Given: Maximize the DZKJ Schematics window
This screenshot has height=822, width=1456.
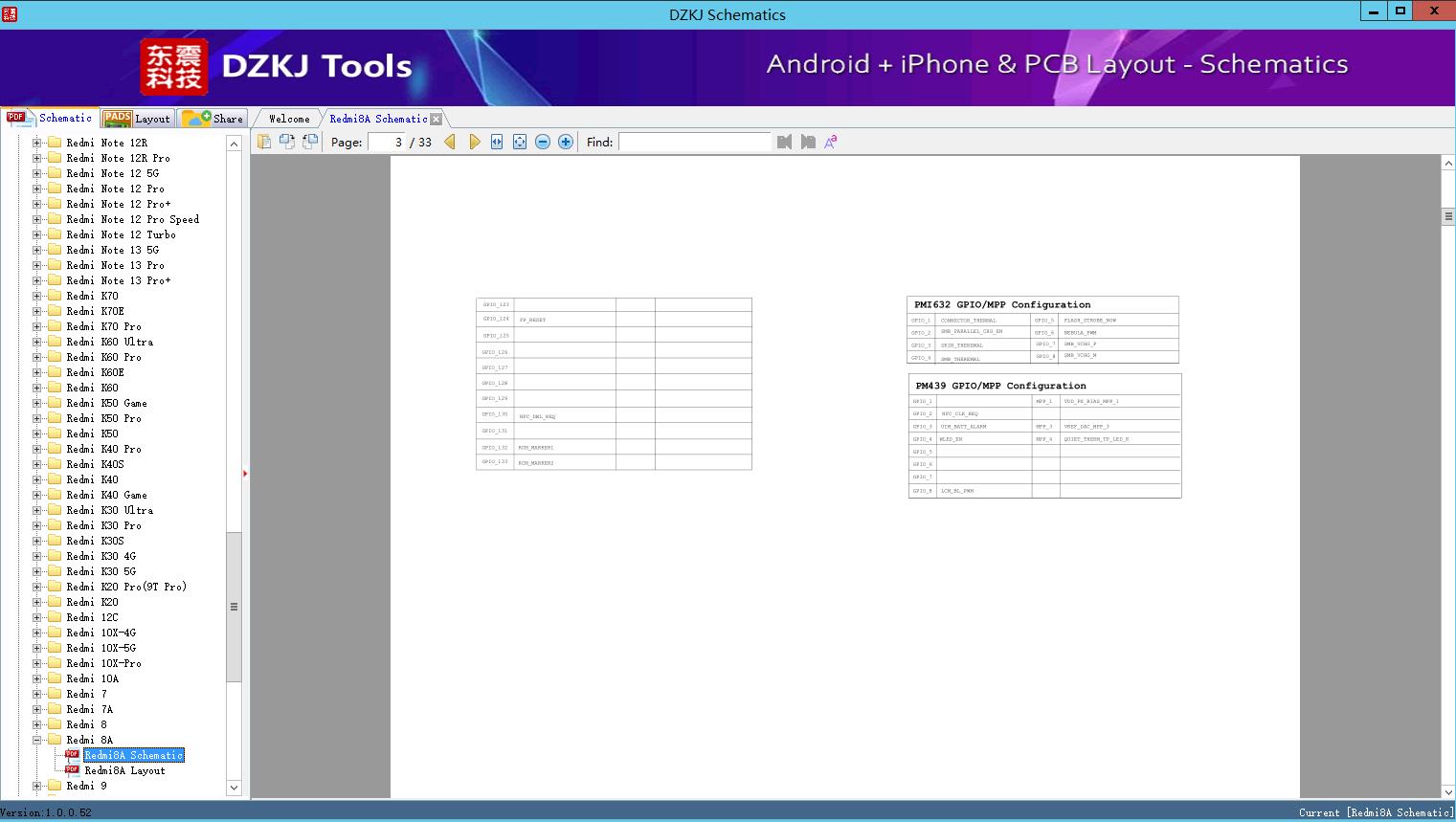Looking at the screenshot, I should 1400,11.
